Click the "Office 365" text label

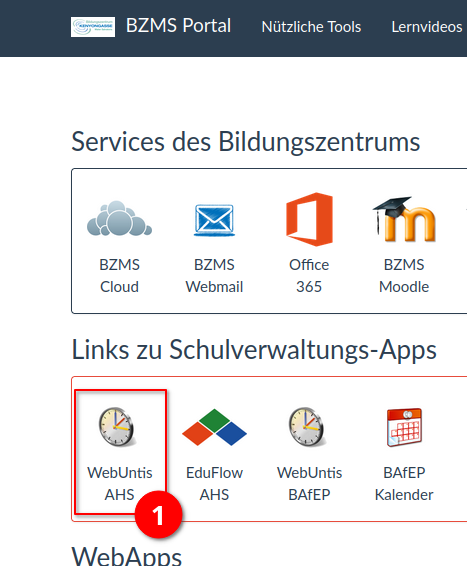[x=309, y=276]
